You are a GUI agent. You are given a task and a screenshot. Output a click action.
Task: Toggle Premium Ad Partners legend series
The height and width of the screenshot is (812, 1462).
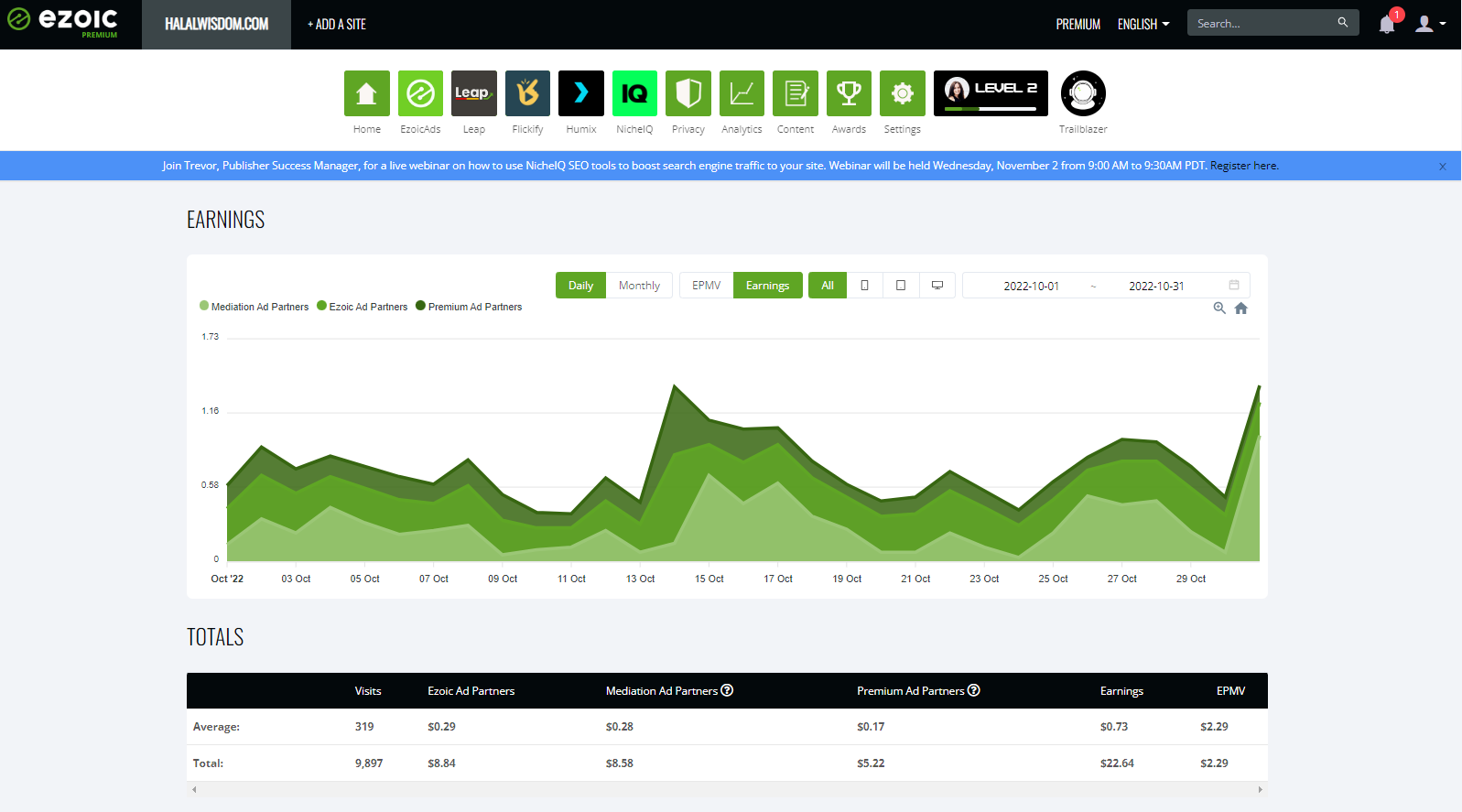pos(469,307)
